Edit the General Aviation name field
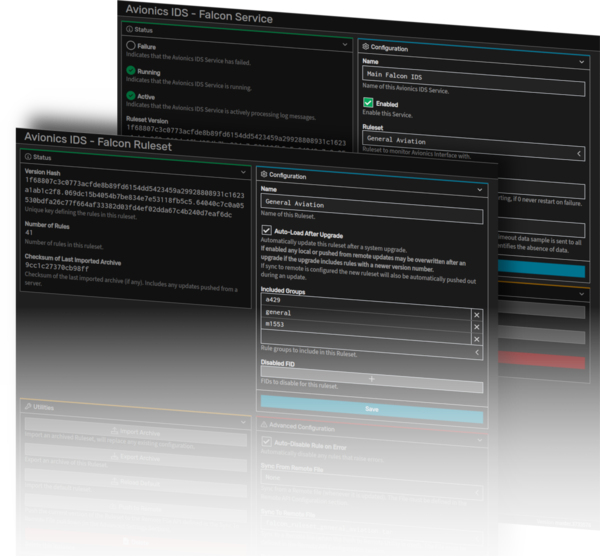600x556 pixels. point(371,202)
